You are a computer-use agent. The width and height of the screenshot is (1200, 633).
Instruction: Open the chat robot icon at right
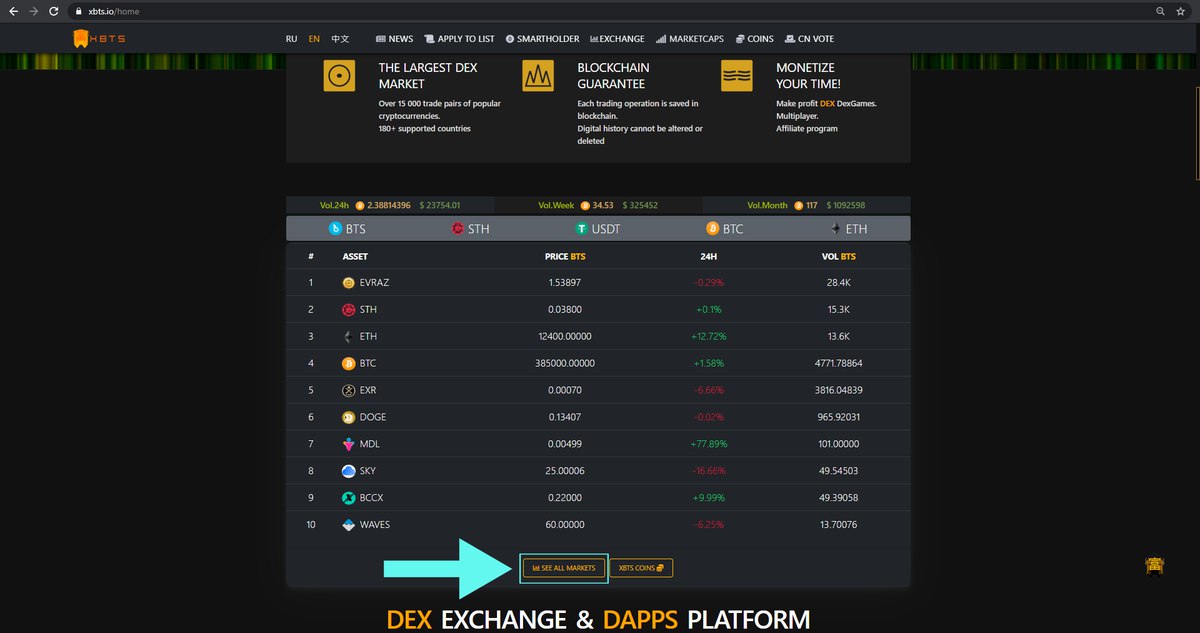[x=1155, y=565]
